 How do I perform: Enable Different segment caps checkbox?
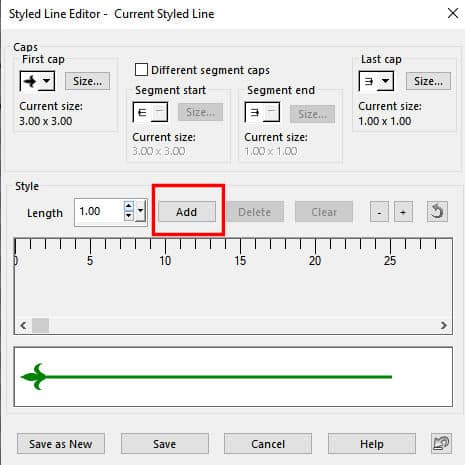point(141,70)
